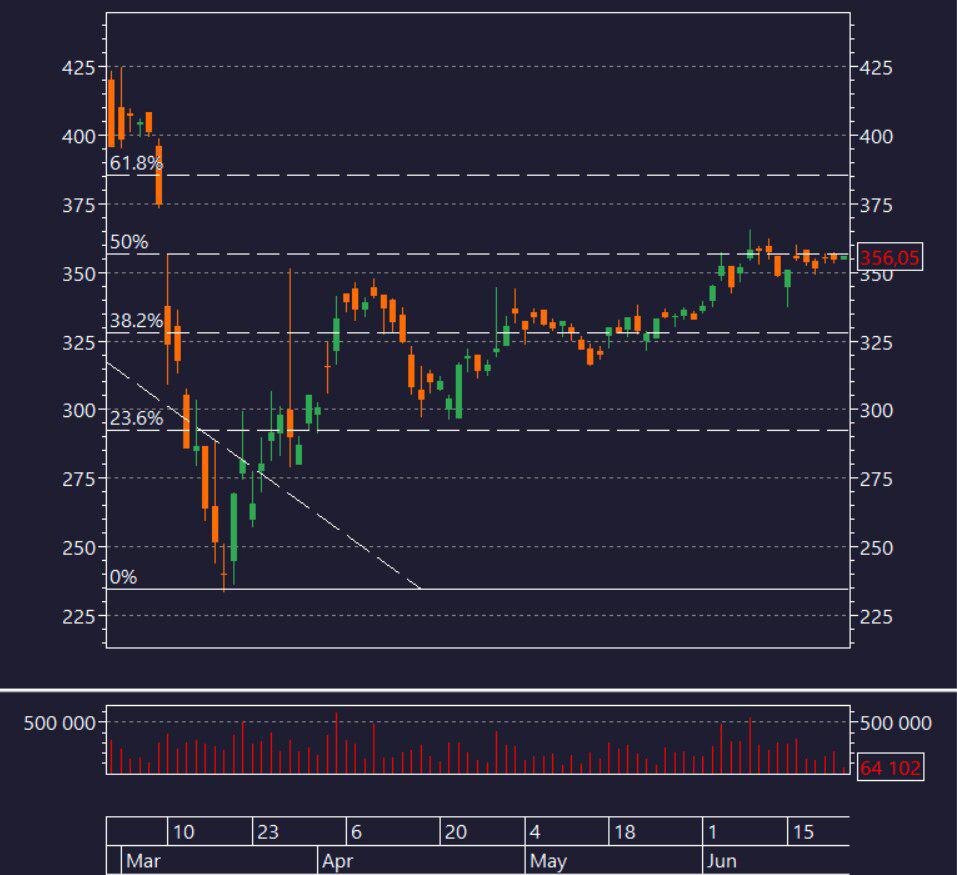
Task: Click the Apr month label on time axis
Action: point(337,861)
